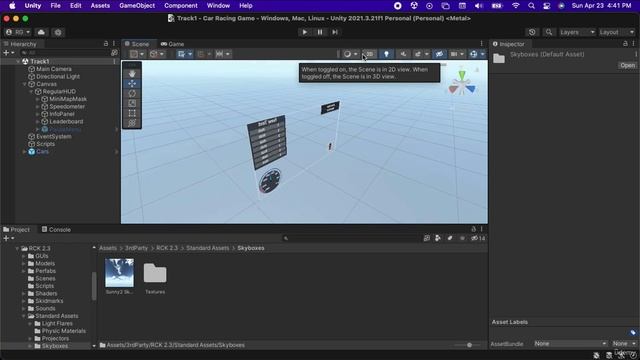Image resolution: width=640 pixels, height=360 pixels.
Task: Switch to the Console tab
Action: coord(56,229)
